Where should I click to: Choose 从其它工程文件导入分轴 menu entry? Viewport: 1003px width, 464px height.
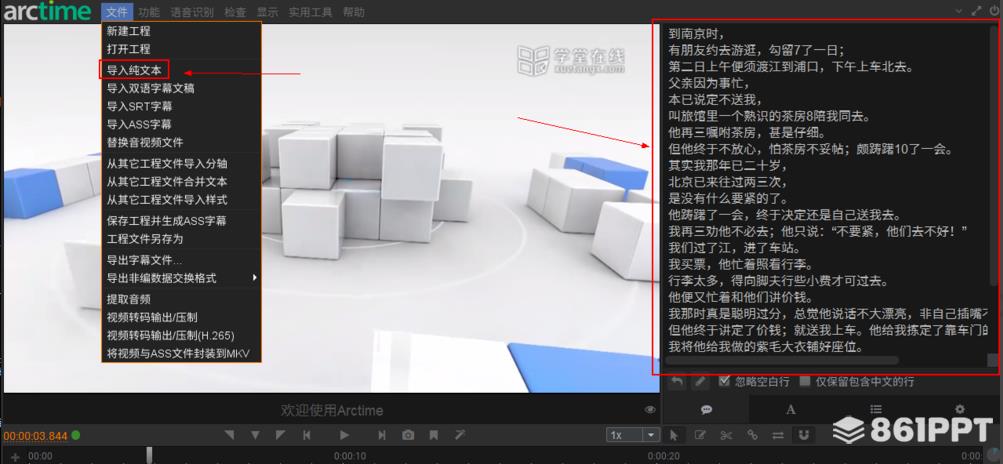coord(181,163)
